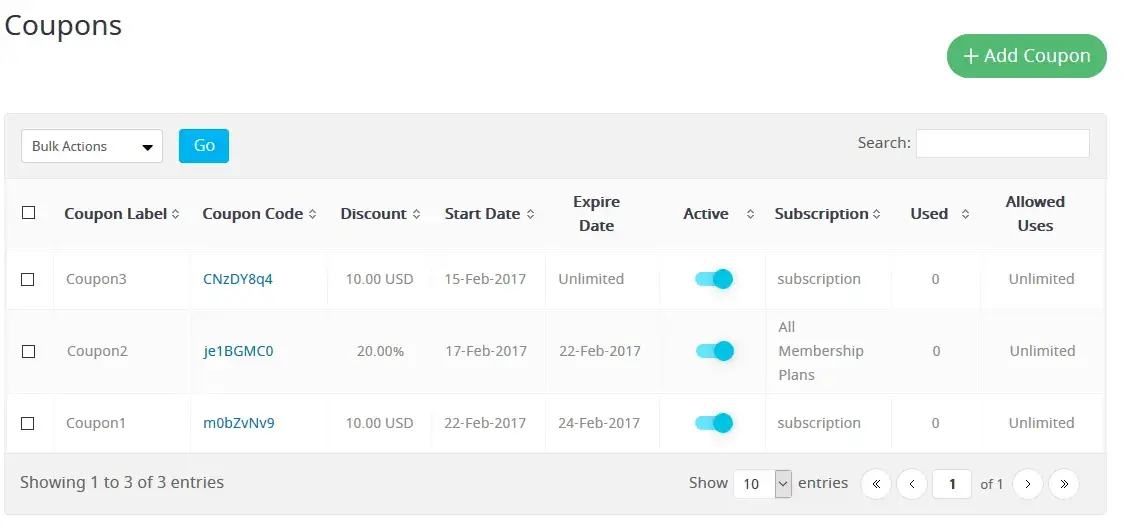
Task: Sort by Start Date column
Action: (489, 214)
